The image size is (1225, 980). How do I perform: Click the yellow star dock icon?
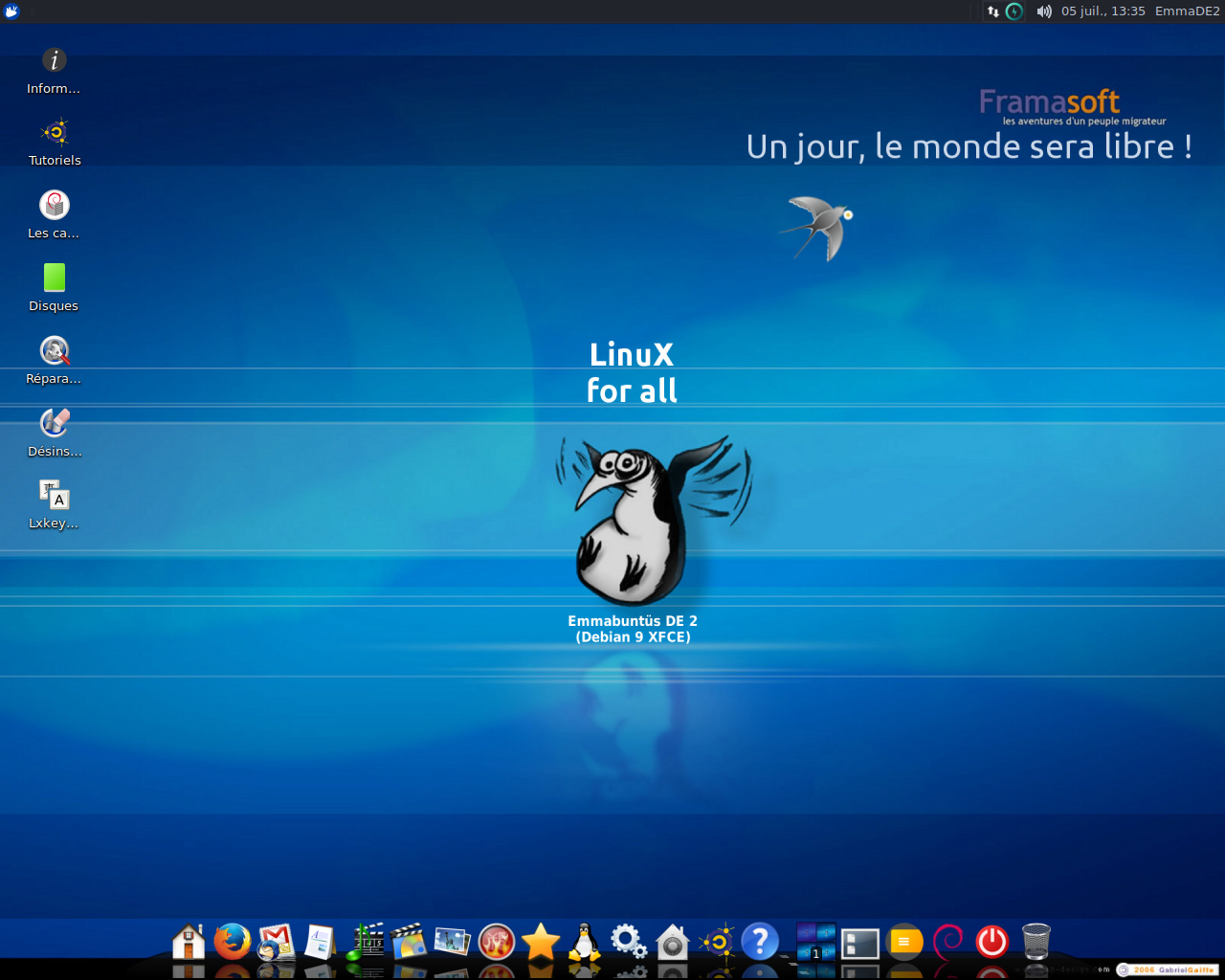(541, 942)
